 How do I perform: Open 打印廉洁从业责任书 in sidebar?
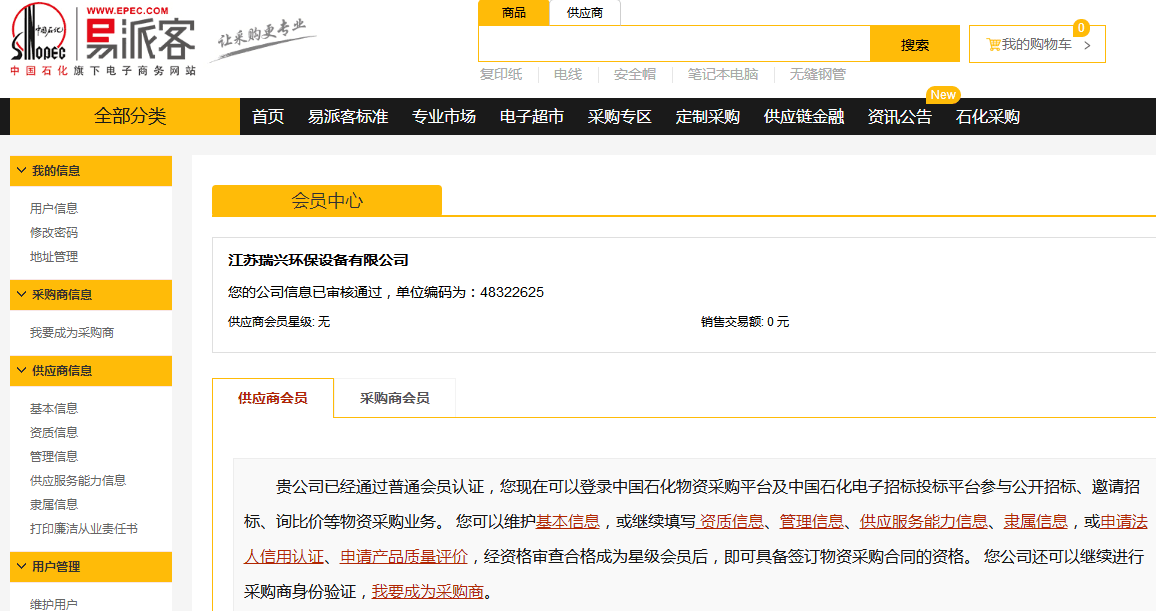pos(84,529)
